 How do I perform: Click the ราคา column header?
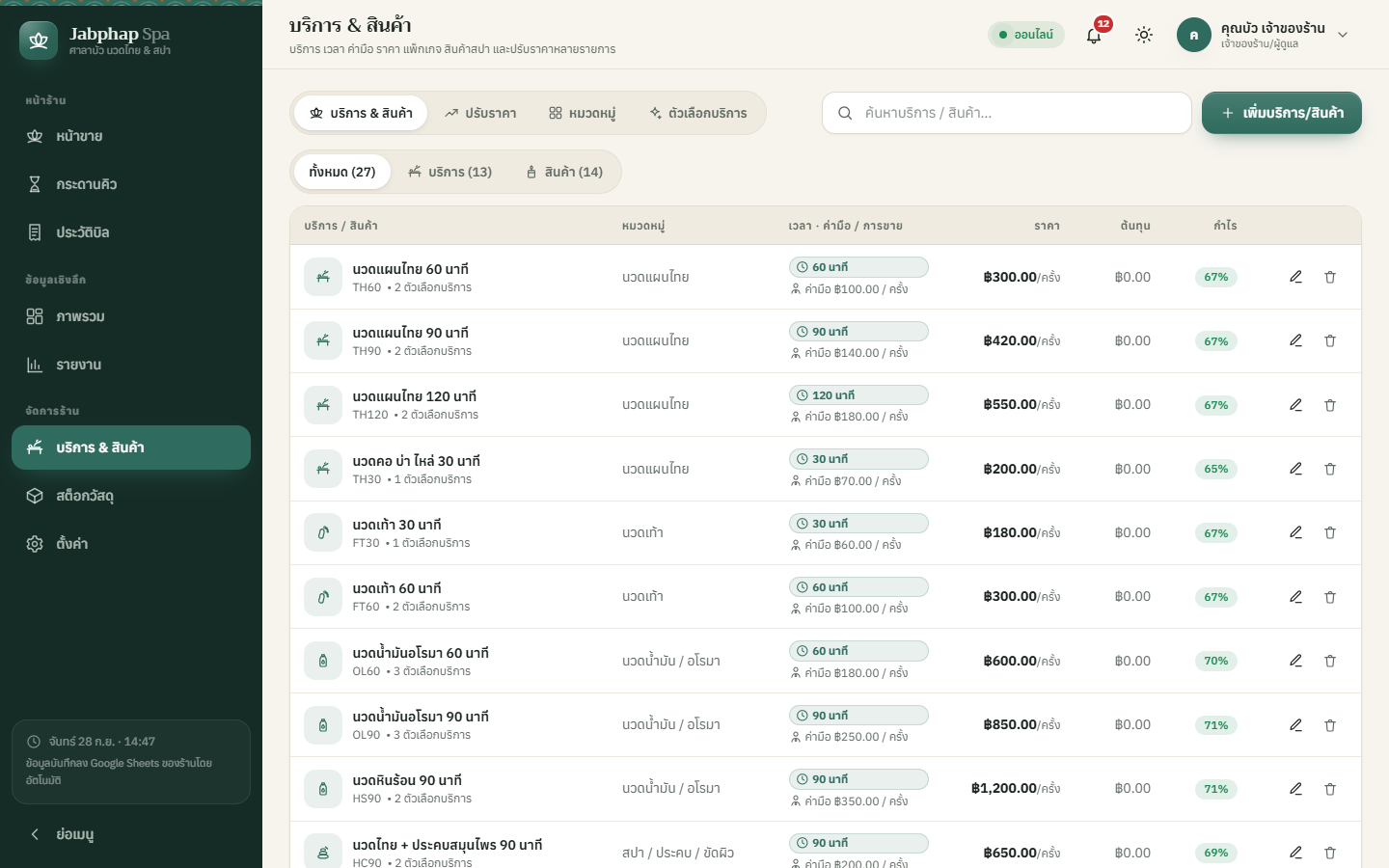coord(1047,226)
